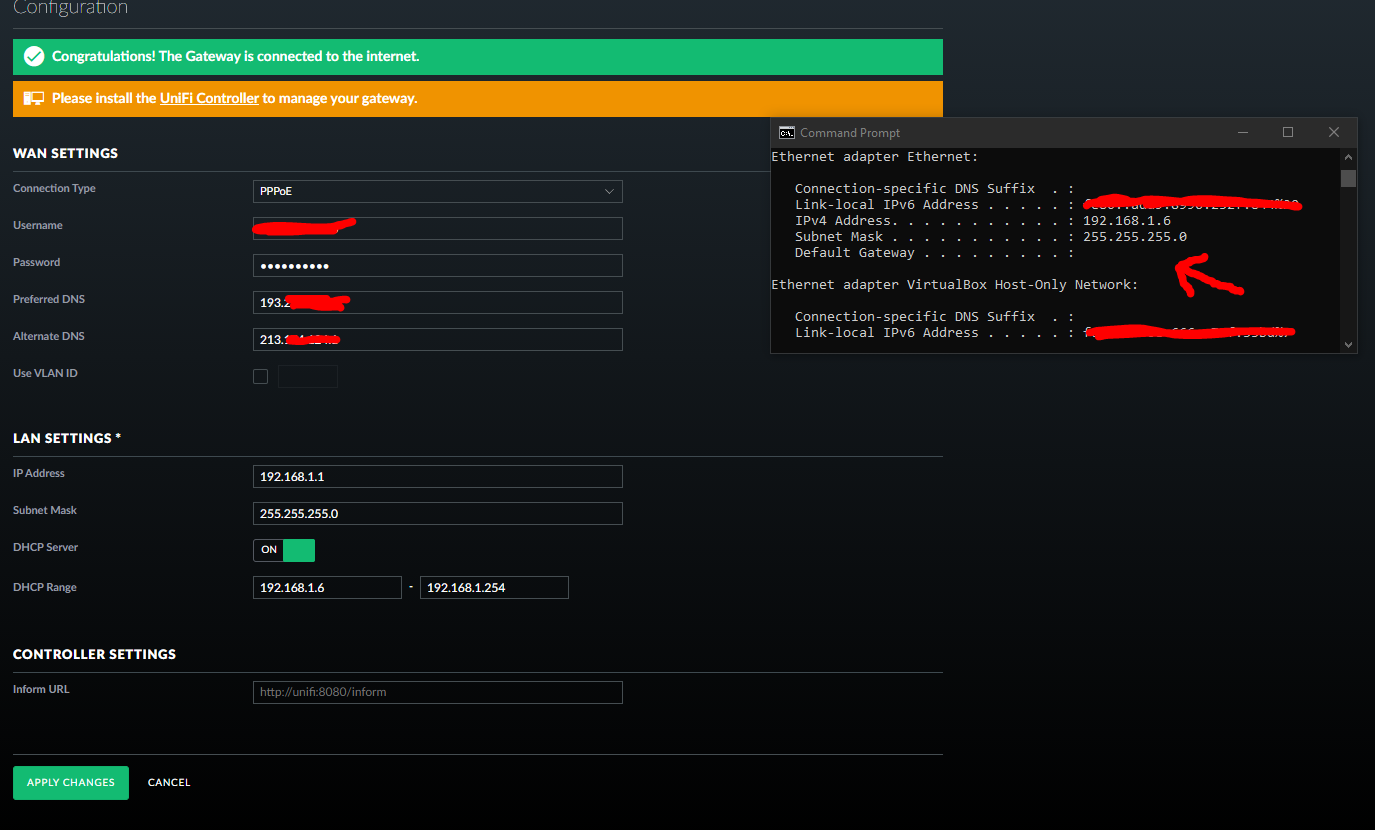The width and height of the screenshot is (1375, 830).
Task: Click the LAN IP Address field
Action: click(x=437, y=477)
